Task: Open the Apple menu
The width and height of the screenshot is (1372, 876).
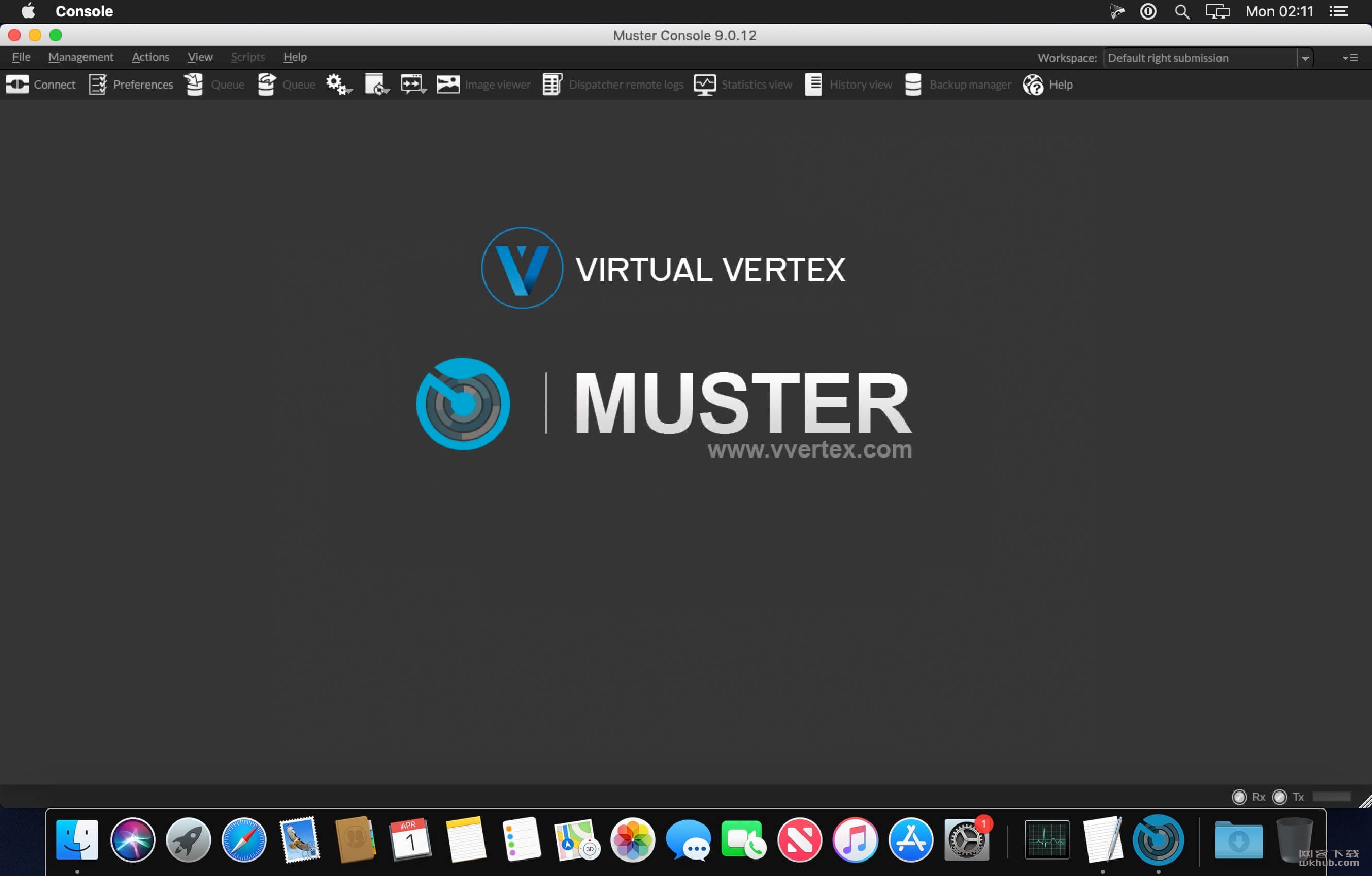Action: (x=27, y=11)
